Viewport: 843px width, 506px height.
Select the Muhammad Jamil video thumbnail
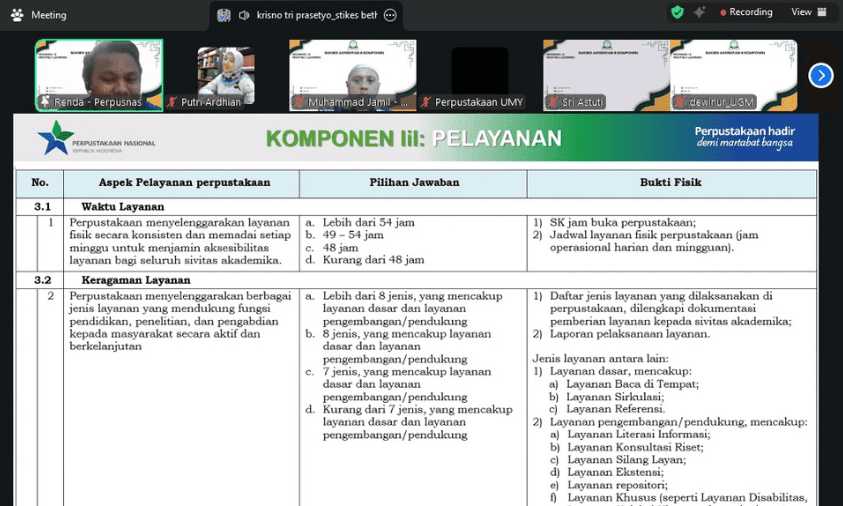353,75
